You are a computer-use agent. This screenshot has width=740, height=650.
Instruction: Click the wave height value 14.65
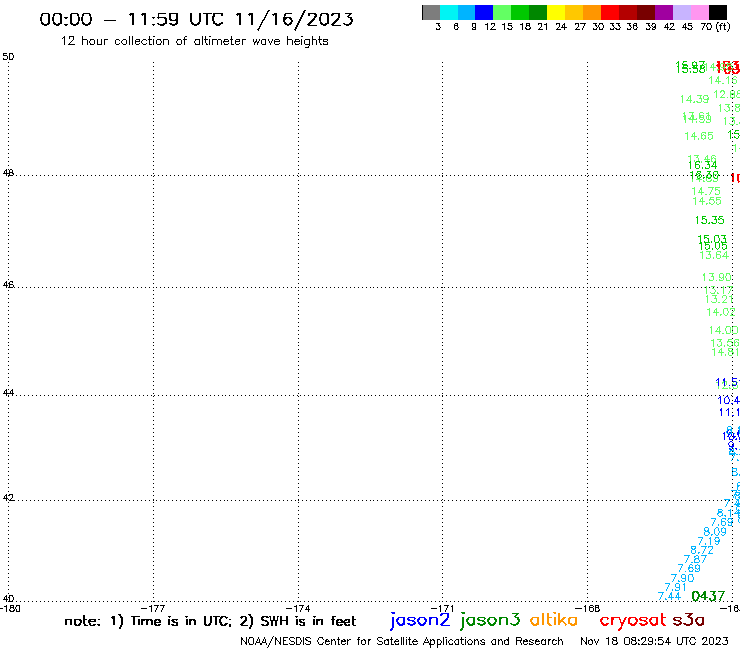[699, 136]
